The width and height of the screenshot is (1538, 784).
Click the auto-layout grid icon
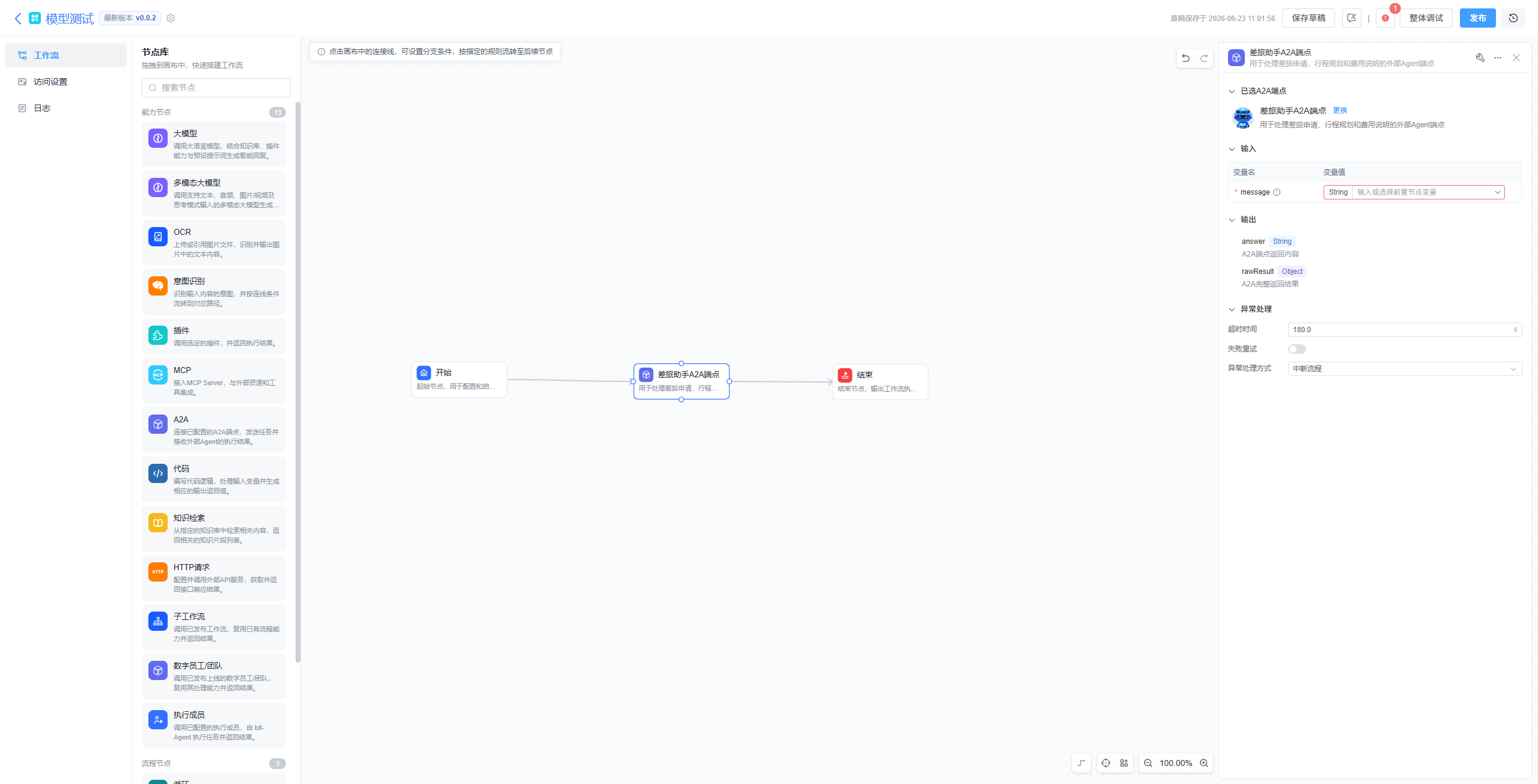1124,763
